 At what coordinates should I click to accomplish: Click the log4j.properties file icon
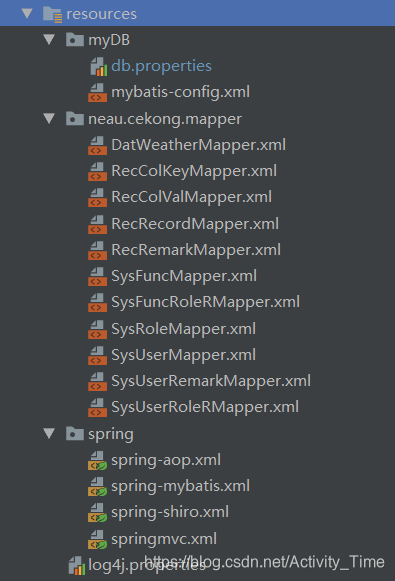pos(77,565)
